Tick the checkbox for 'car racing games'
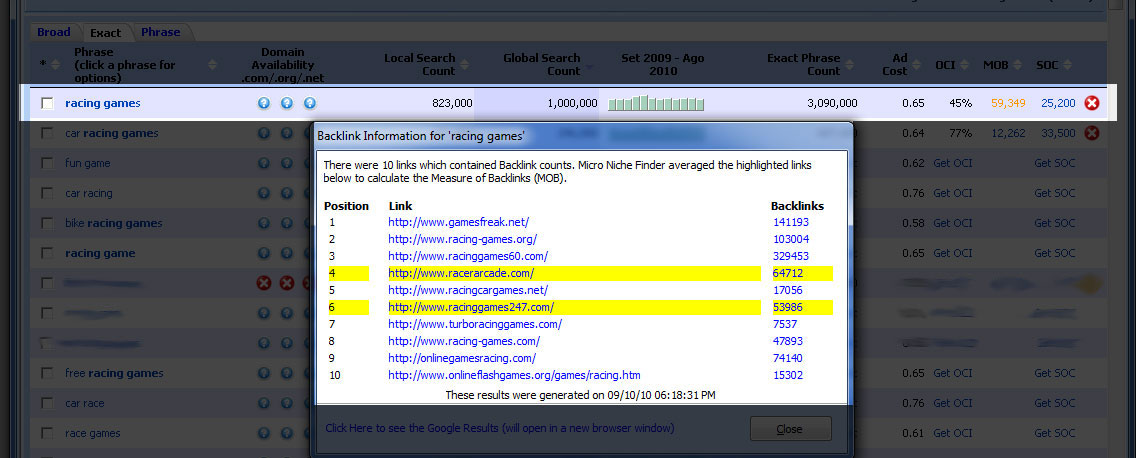 [x=47, y=133]
